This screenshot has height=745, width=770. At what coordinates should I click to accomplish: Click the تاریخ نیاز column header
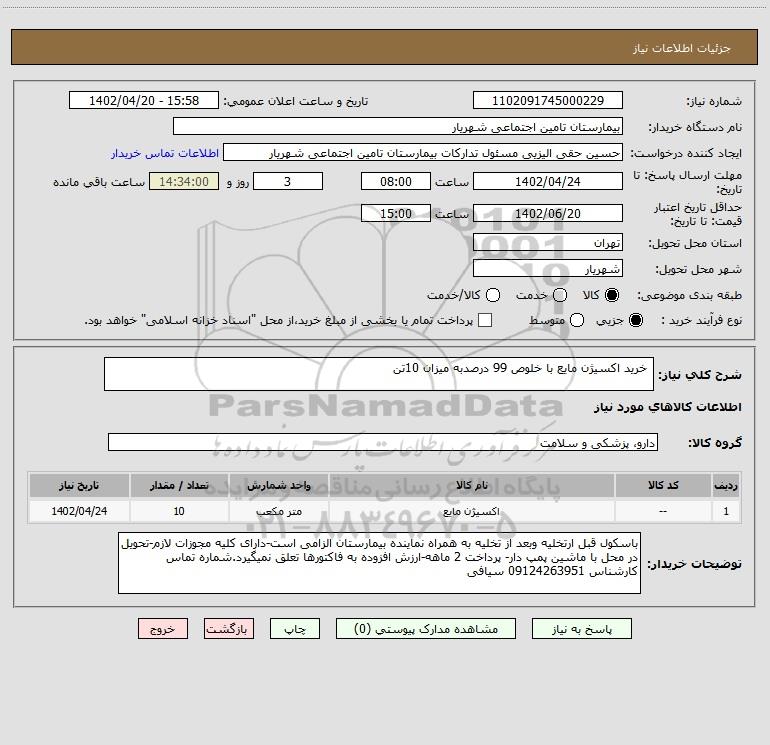click(x=79, y=485)
